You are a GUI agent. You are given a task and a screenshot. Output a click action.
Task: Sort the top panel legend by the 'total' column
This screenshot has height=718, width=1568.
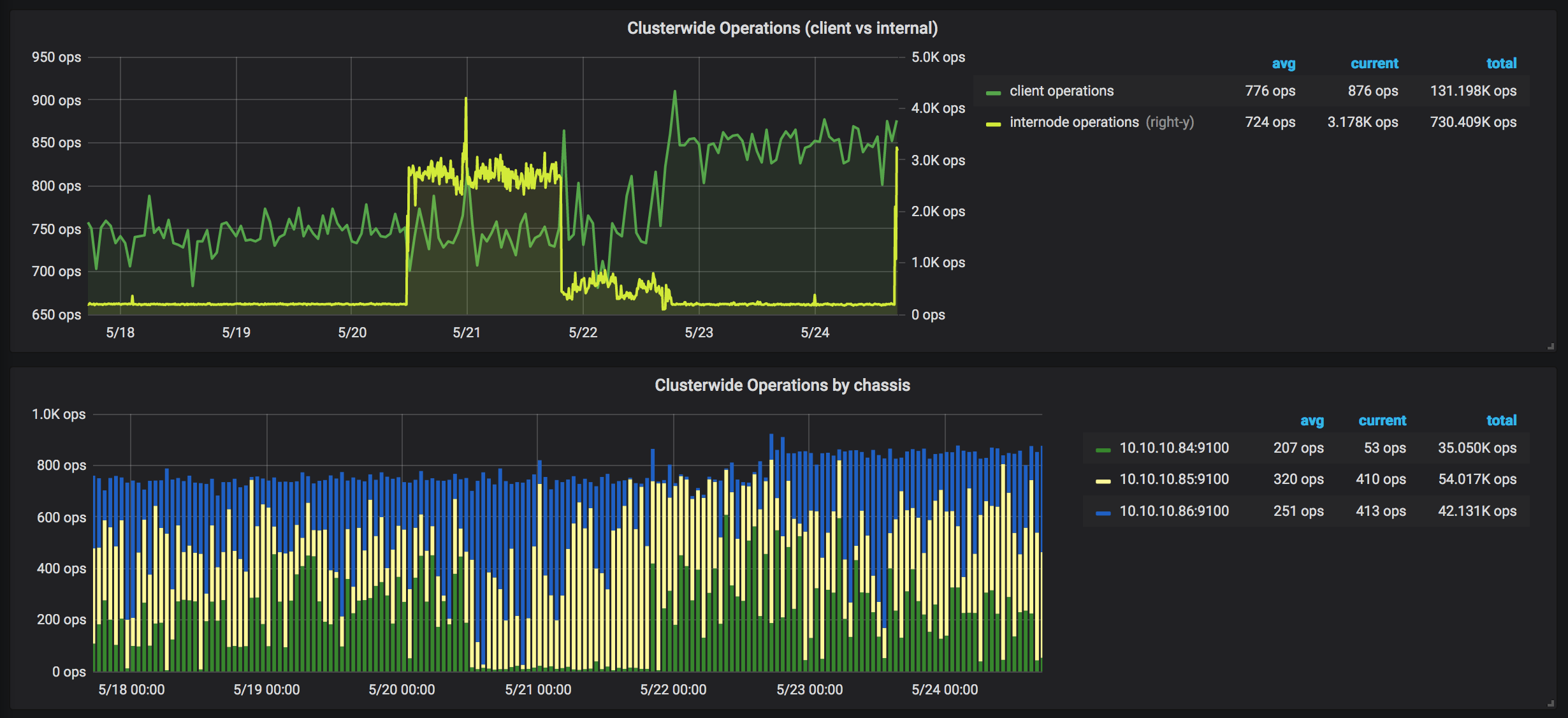pos(1501,63)
